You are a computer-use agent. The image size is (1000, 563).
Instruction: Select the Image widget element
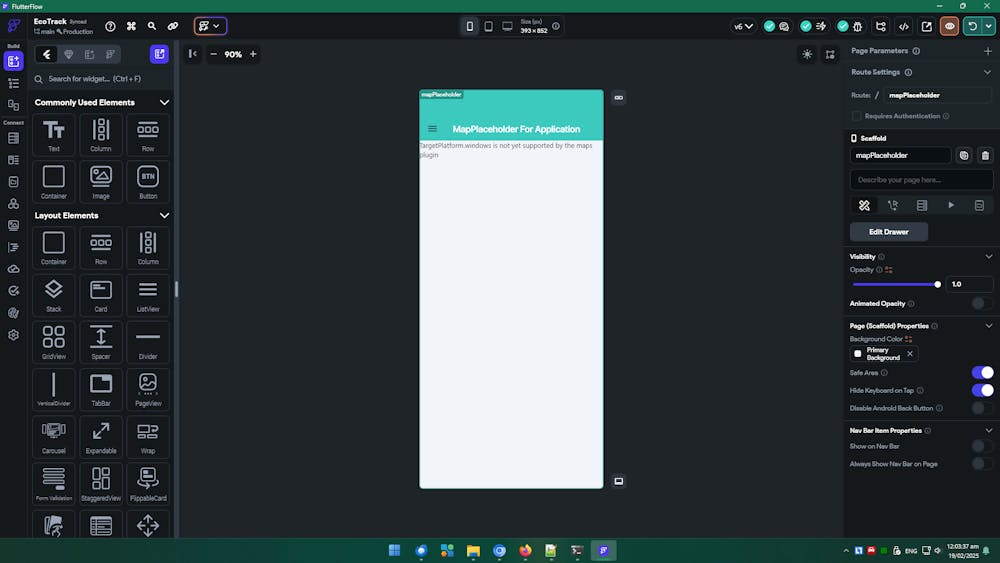click(x=101, y=182)
